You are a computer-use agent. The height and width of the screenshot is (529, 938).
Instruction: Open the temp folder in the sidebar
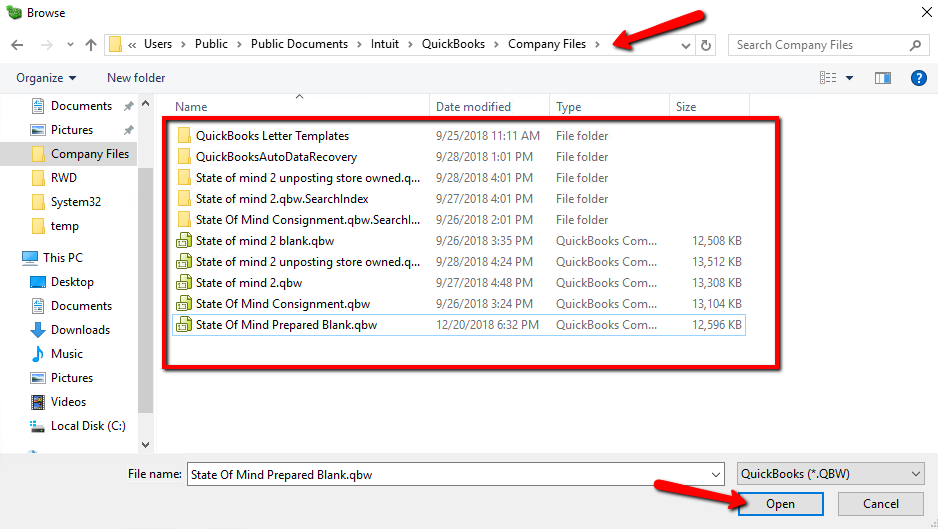65,226
